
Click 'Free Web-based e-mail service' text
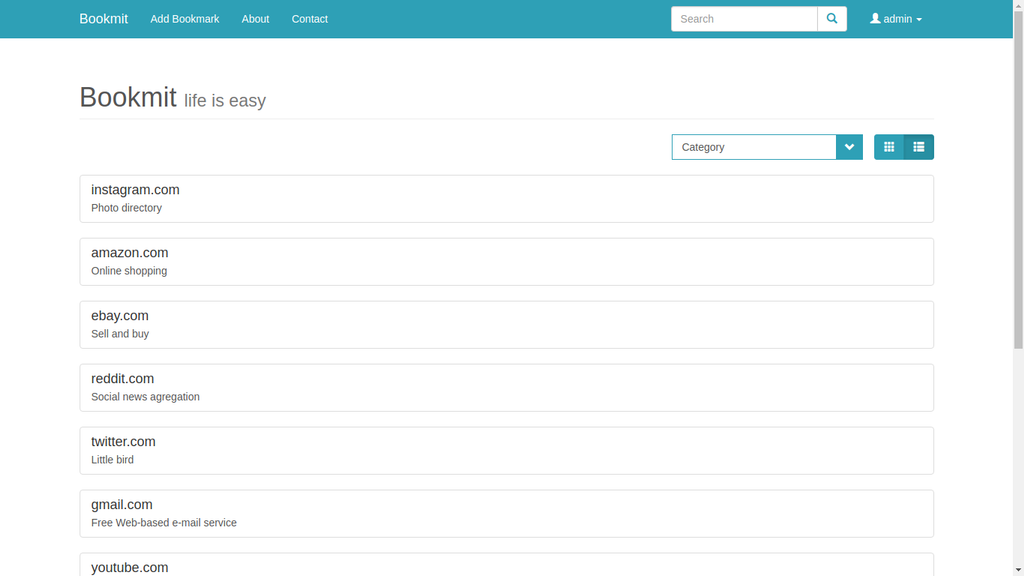(x=163, y=522)
